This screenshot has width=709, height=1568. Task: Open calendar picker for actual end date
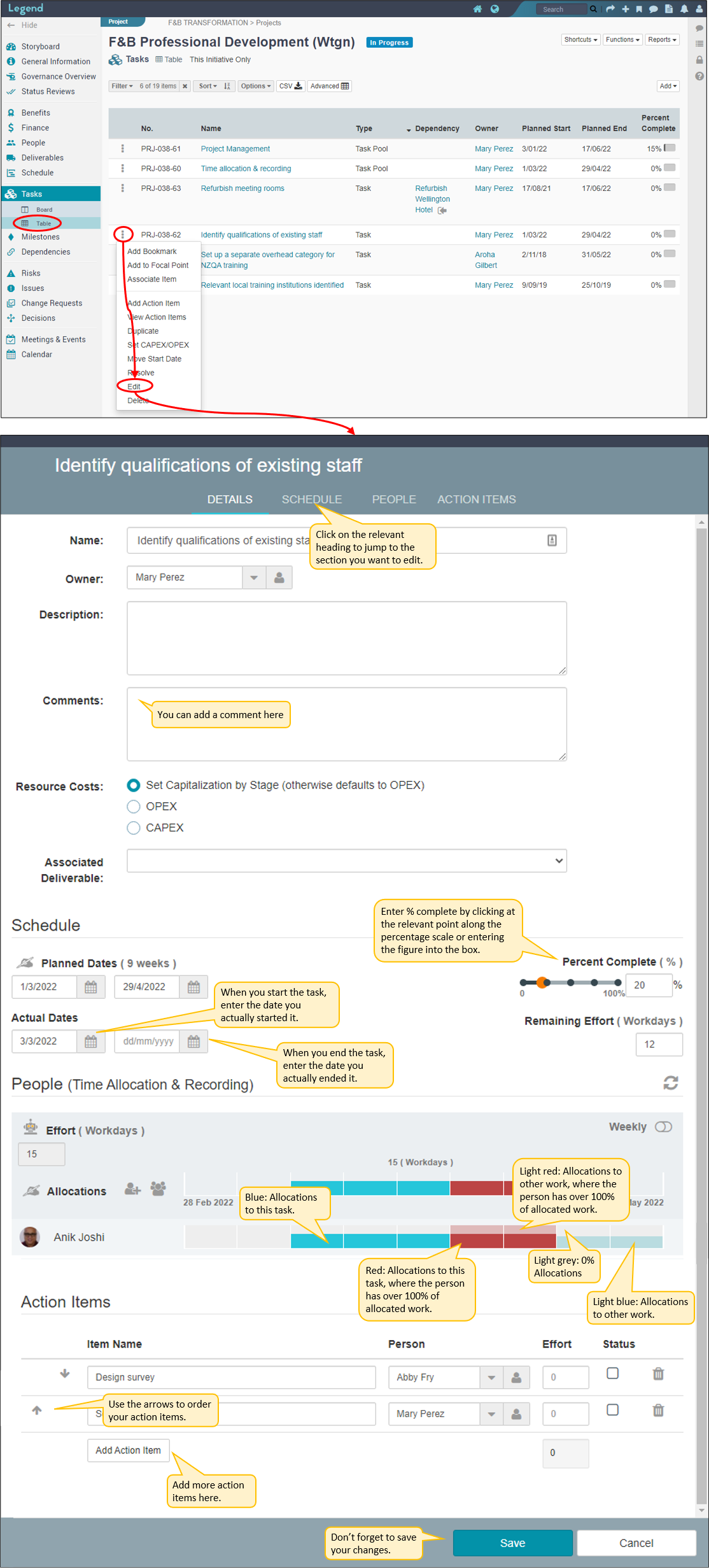click(193, 1042)
